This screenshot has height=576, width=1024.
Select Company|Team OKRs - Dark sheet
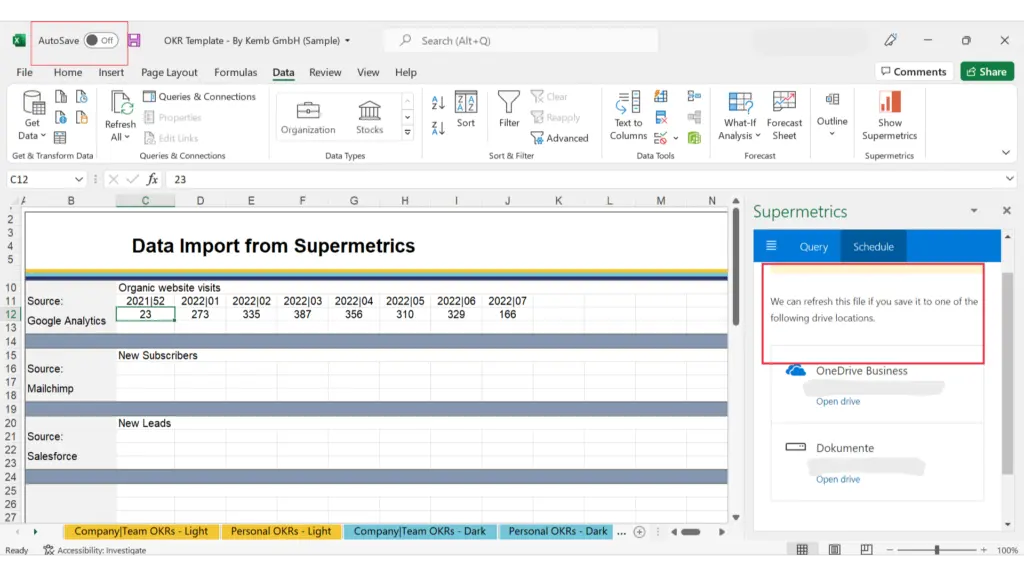(x=419, y=532)
